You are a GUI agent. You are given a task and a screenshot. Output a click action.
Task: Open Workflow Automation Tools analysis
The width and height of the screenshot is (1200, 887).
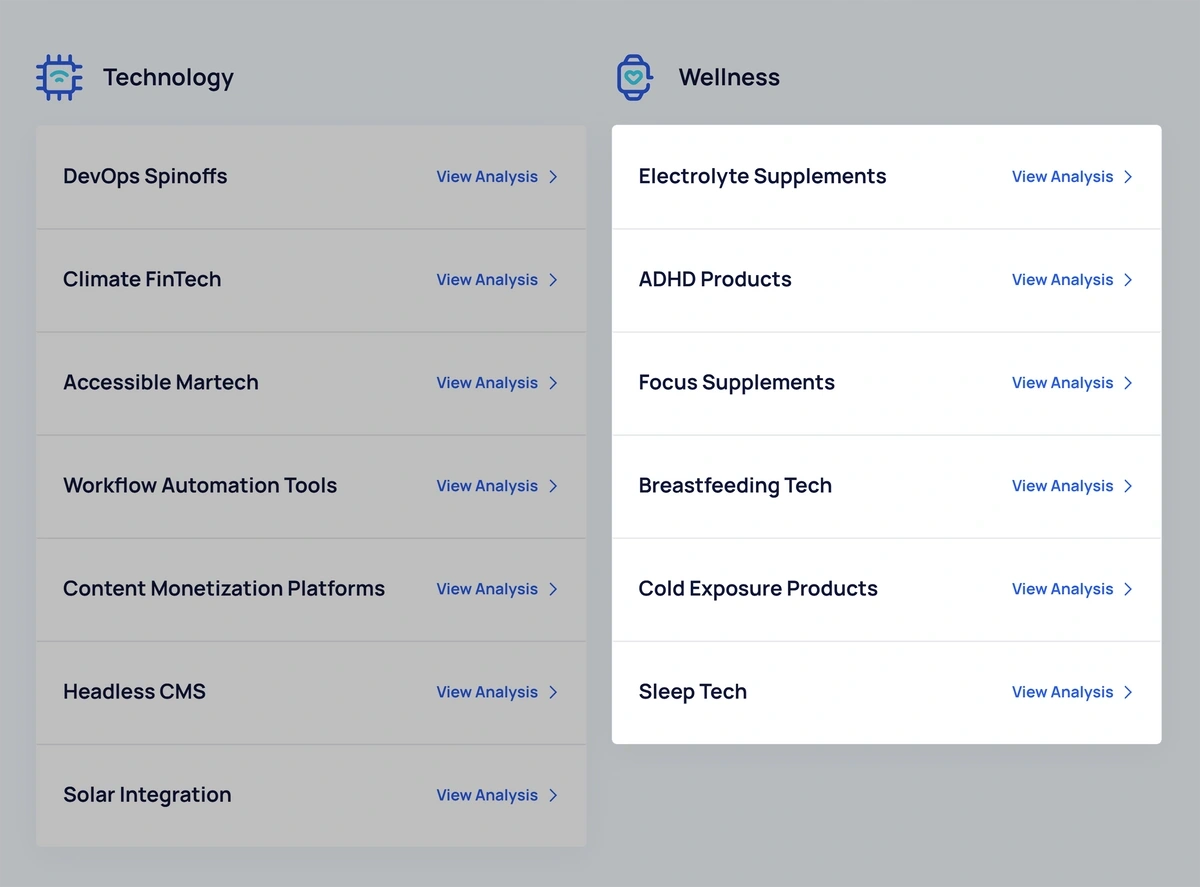487,486
